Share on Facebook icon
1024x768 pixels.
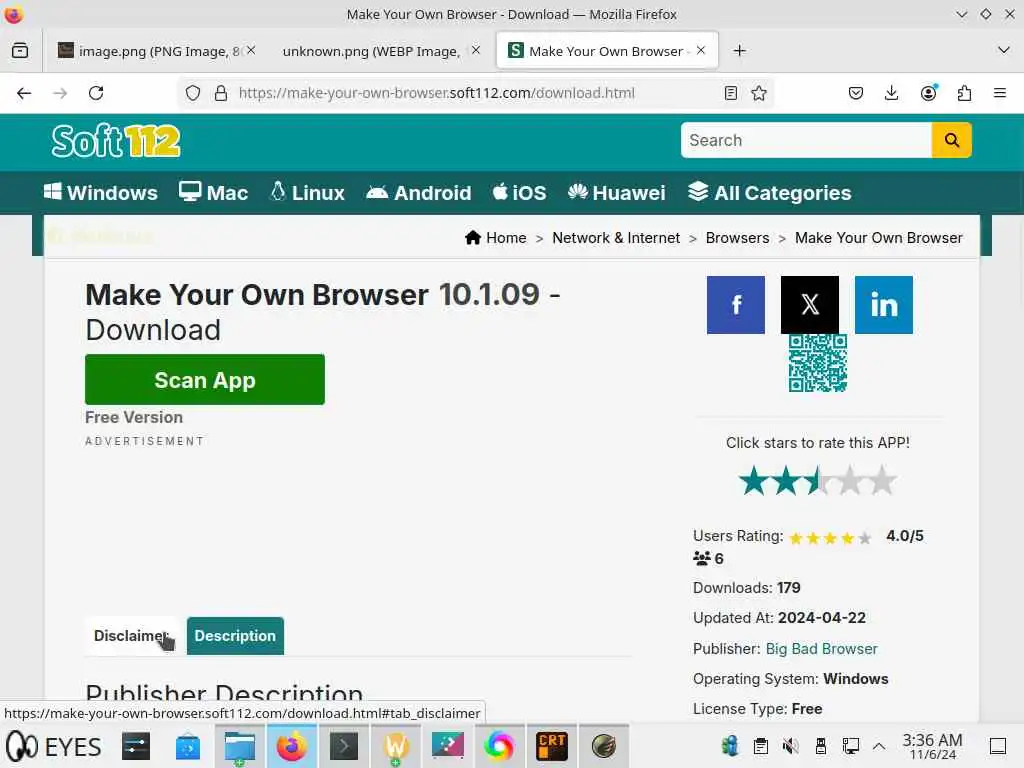click(735, 304)
